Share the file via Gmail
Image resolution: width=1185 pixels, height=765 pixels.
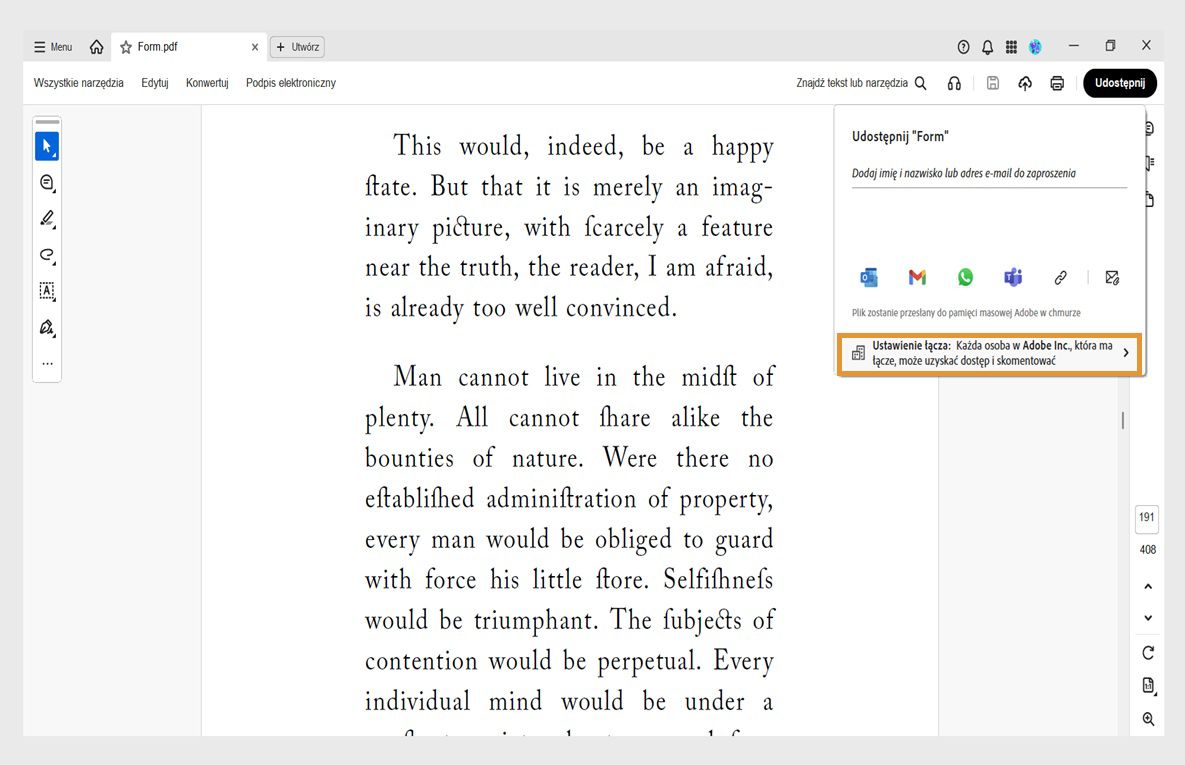point(916,277)
